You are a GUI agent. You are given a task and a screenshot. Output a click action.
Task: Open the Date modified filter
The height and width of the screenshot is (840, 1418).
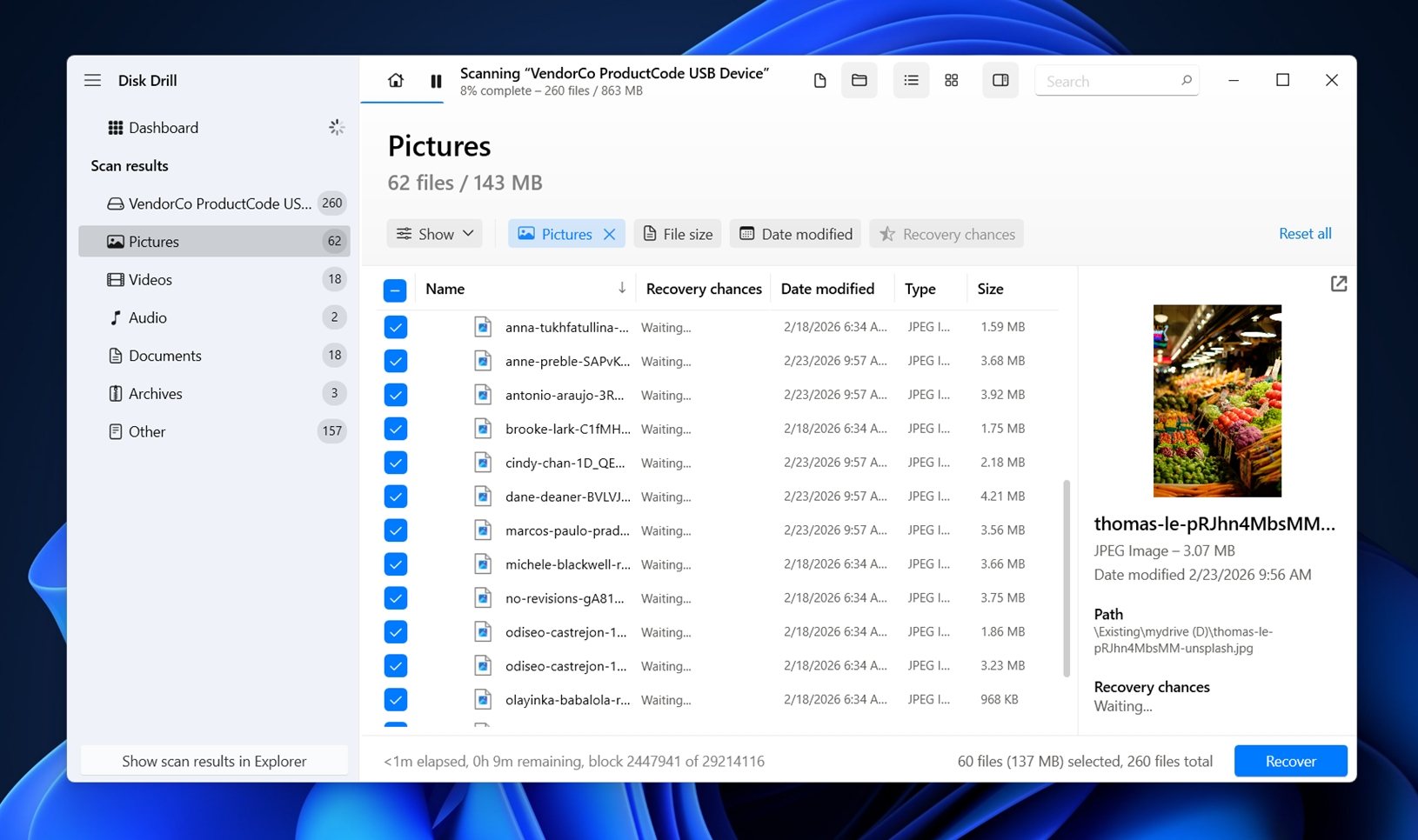click(x=794, y=233)
